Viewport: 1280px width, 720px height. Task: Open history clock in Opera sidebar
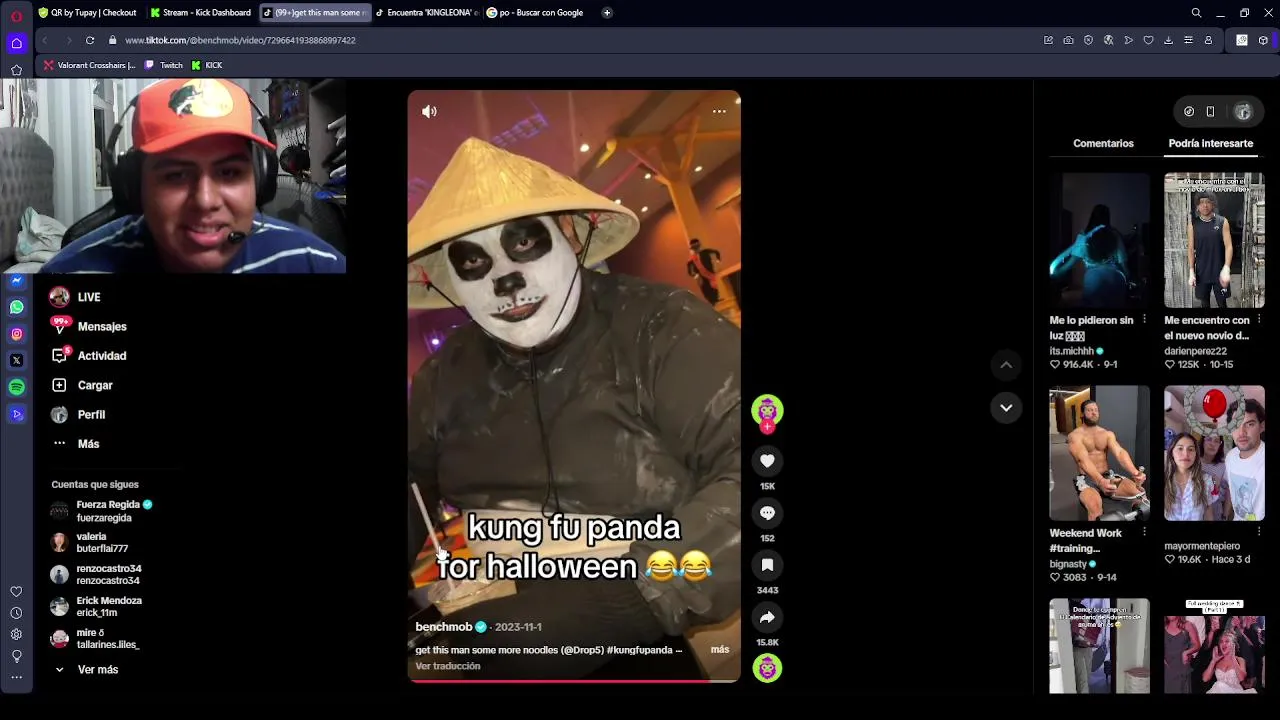click(16, 613)
